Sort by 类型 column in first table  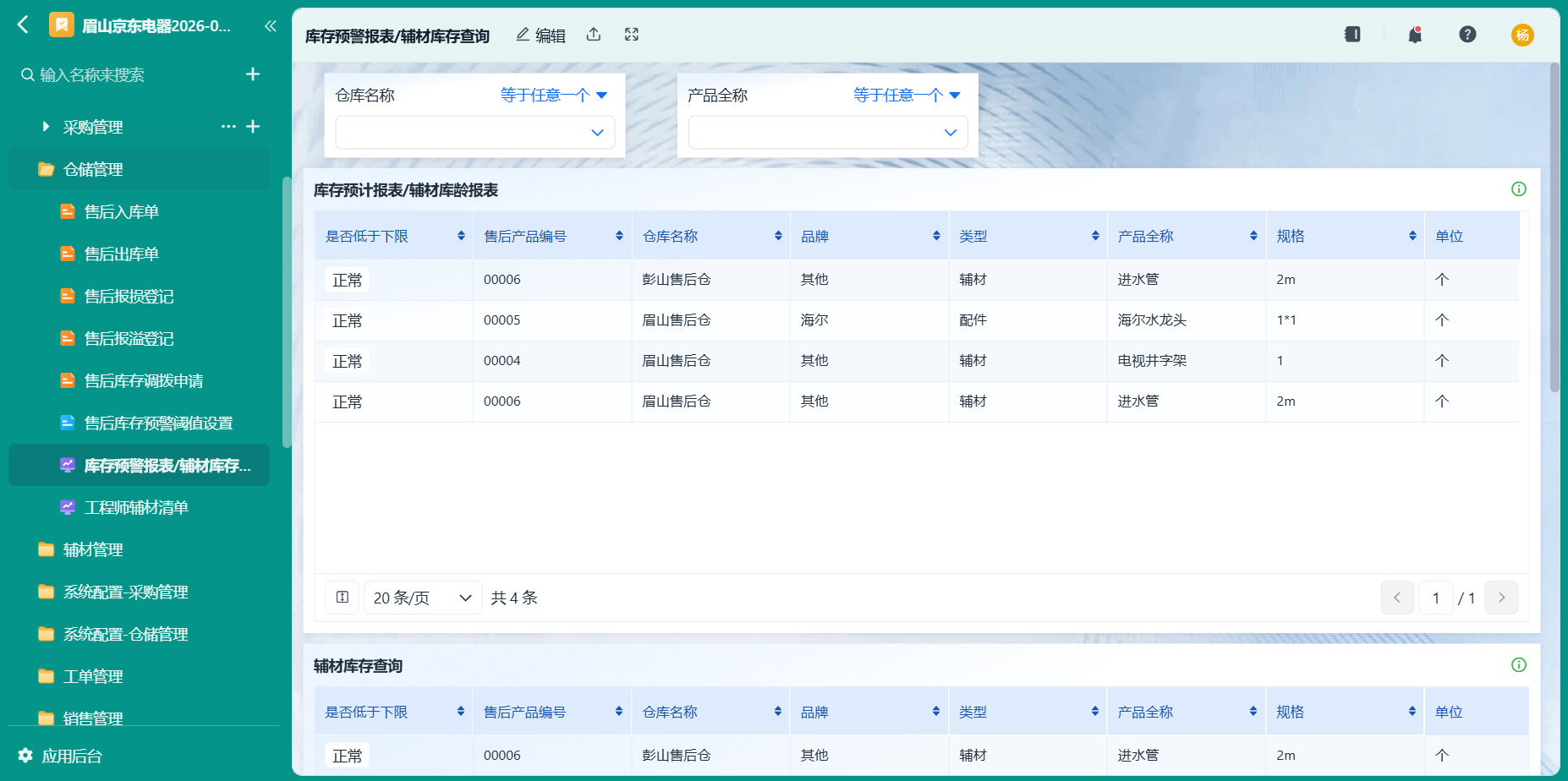[1095, 236]
